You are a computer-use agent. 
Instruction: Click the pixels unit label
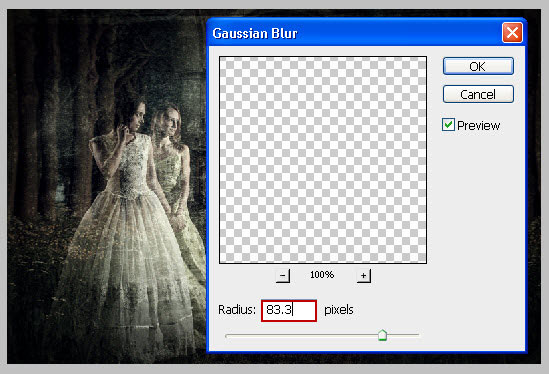pos(339,310)
